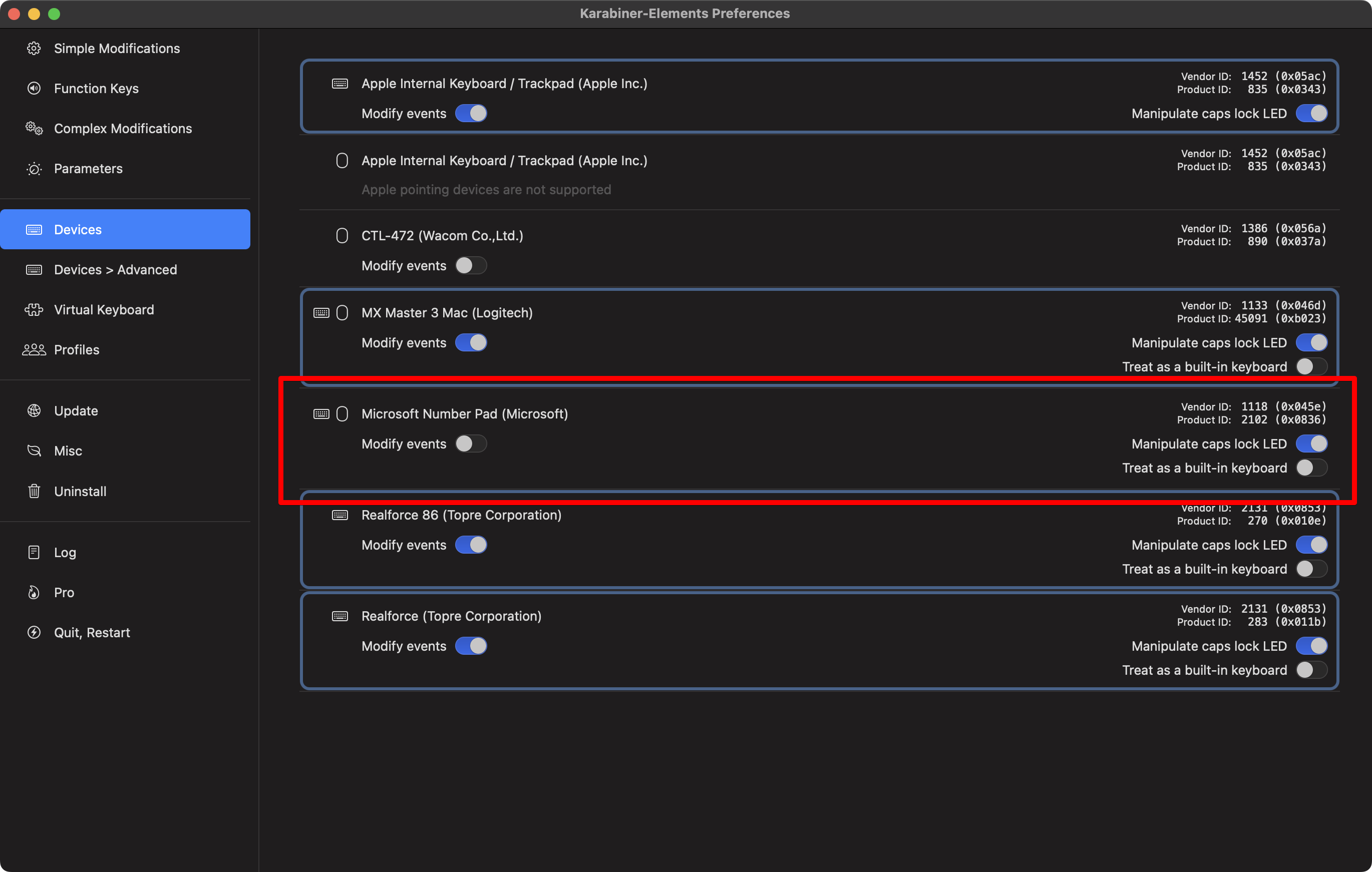Click the Function Keys speaker icon
Image resolution: width=1372 pixels, height=872 pixels.
click(x=34, y=88)
